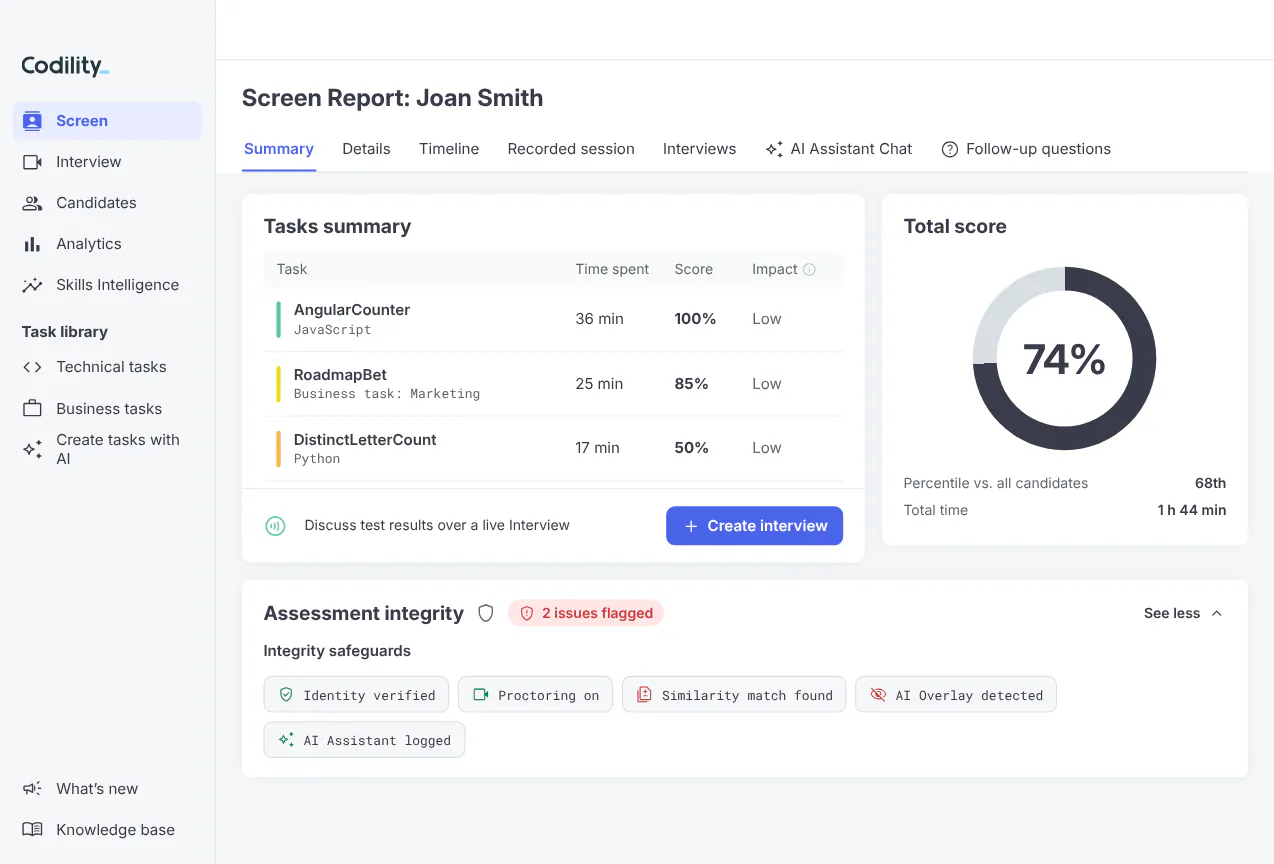Collapse integrity section with See less

click(x=1183, y=613)
